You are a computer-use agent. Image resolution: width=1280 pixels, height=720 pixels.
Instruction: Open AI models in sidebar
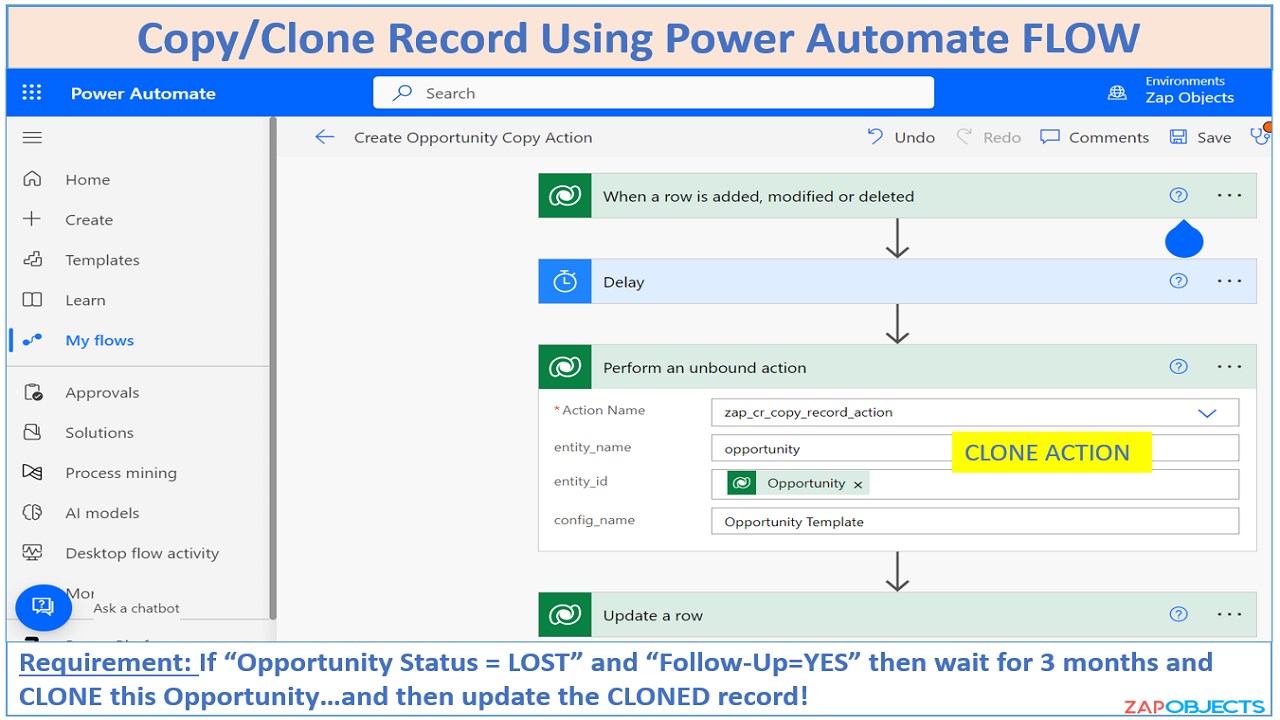click(x=102, y=513)
